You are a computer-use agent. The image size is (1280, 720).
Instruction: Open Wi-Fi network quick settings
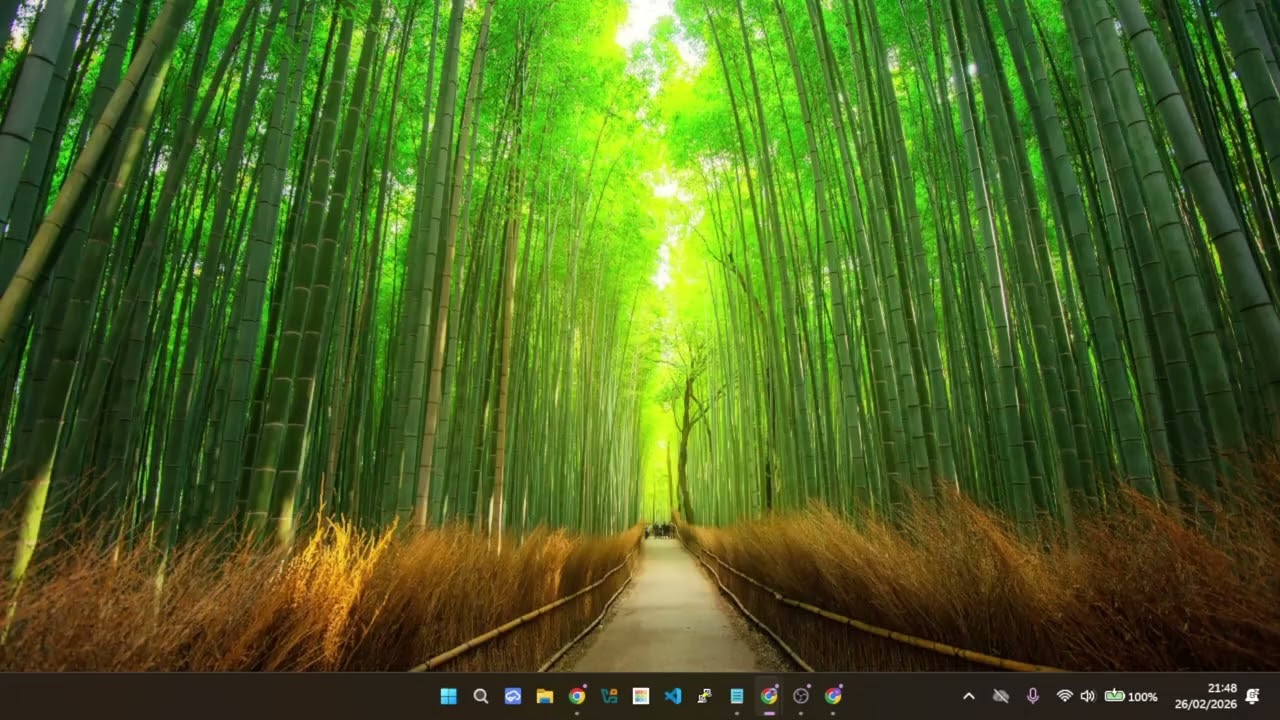click(x=1064, y=696)
